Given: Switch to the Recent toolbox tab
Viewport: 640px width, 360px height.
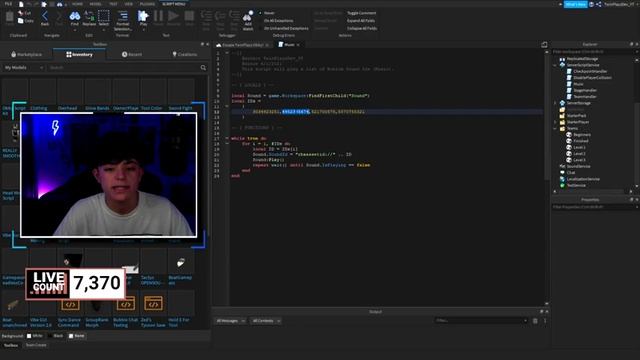Looking at the screenshot, I should (132, 54).
